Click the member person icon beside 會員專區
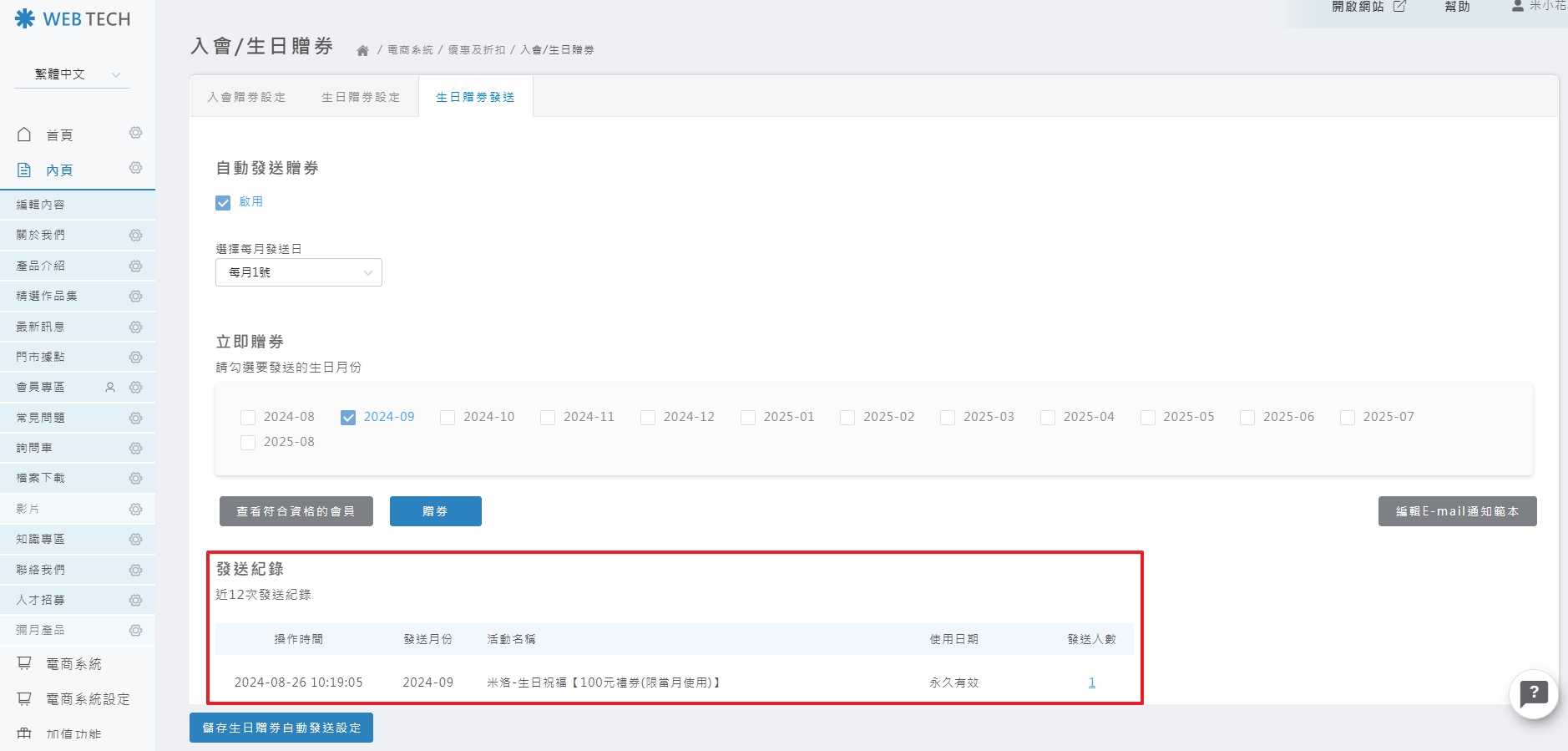The image size is (1568, 751). (110, 388)
